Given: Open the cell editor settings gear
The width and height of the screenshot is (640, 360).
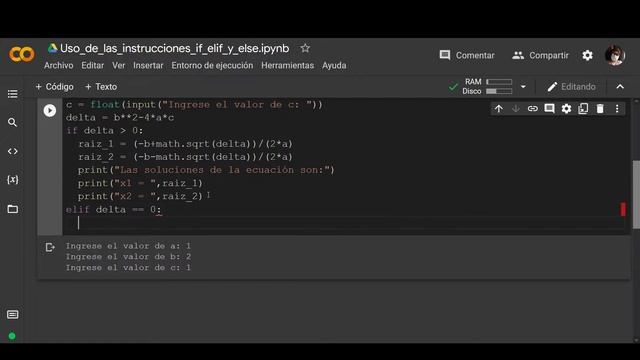Looking at the screenshot, I should 566,109.
